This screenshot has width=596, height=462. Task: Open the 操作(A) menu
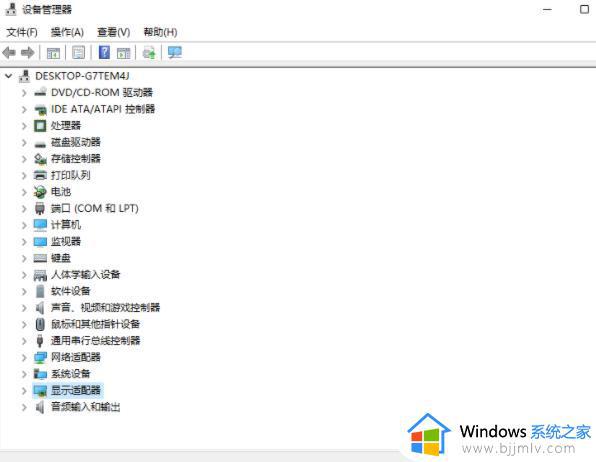coord(67,32)
